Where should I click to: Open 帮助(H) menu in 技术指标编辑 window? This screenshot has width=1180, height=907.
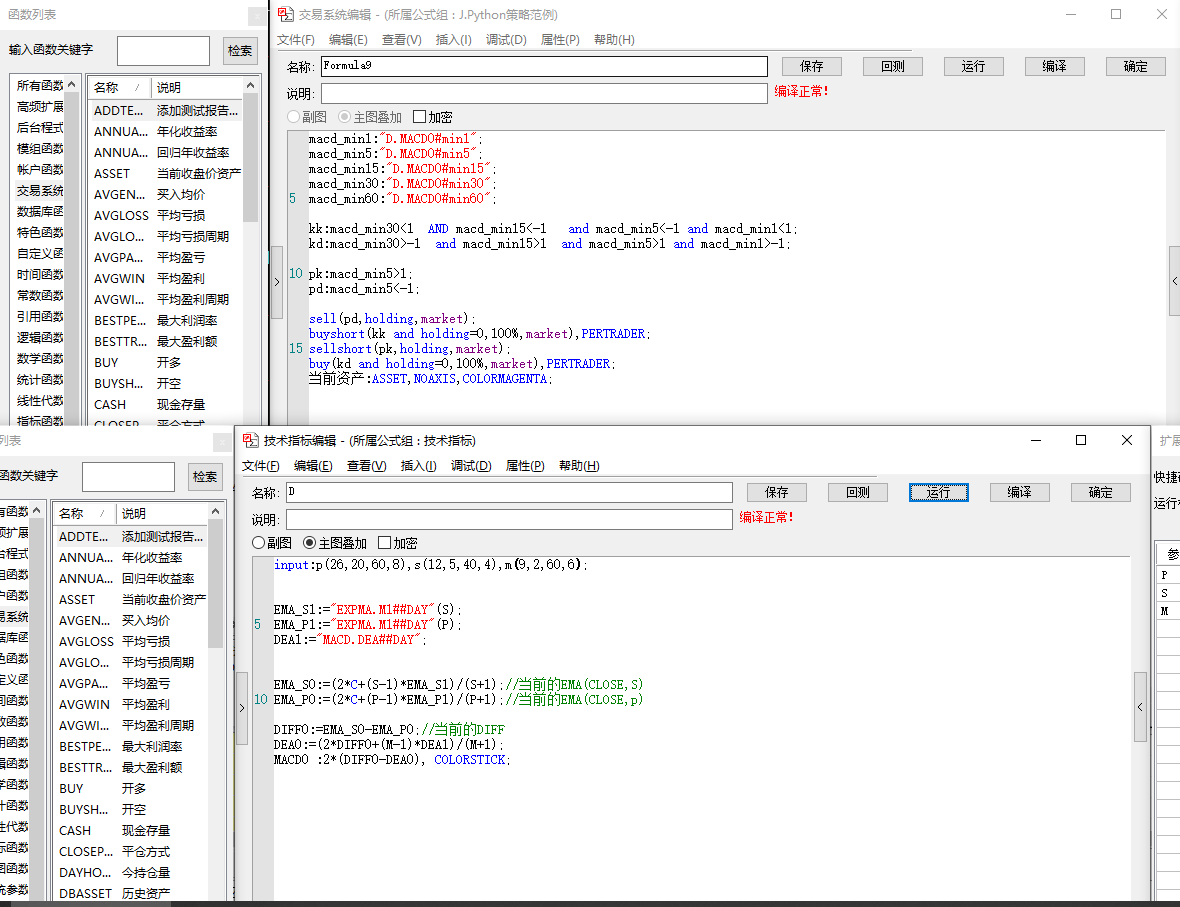(579, 466)
